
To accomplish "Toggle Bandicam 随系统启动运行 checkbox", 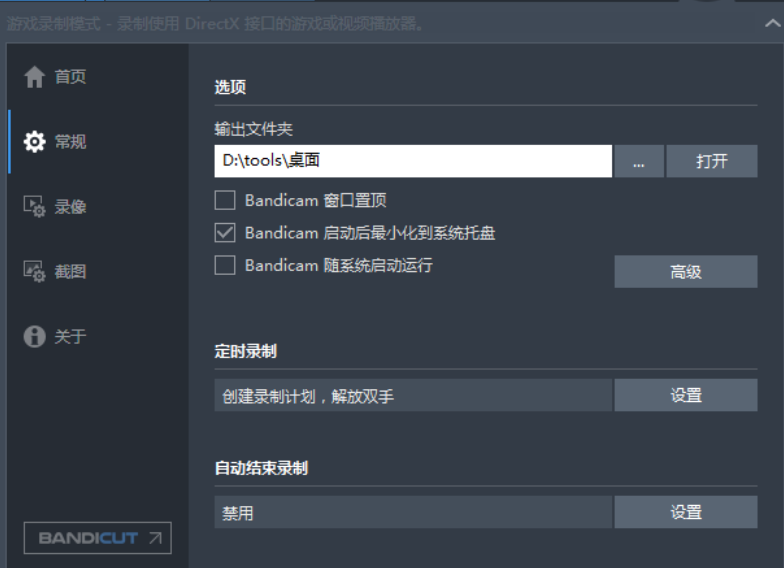I will pyautogui.click(x=225, y=265).
